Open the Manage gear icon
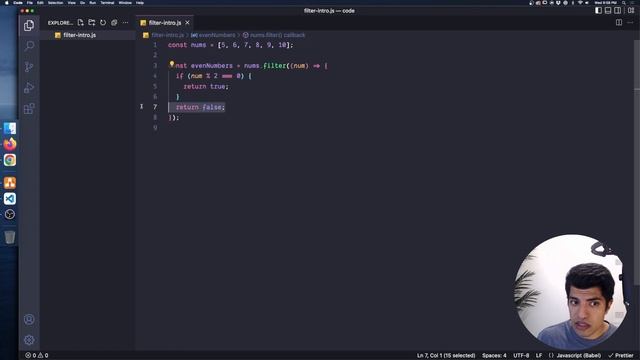The width and height of the screenshot is (640, 360). pyautogui.click(x=29, y=340)
